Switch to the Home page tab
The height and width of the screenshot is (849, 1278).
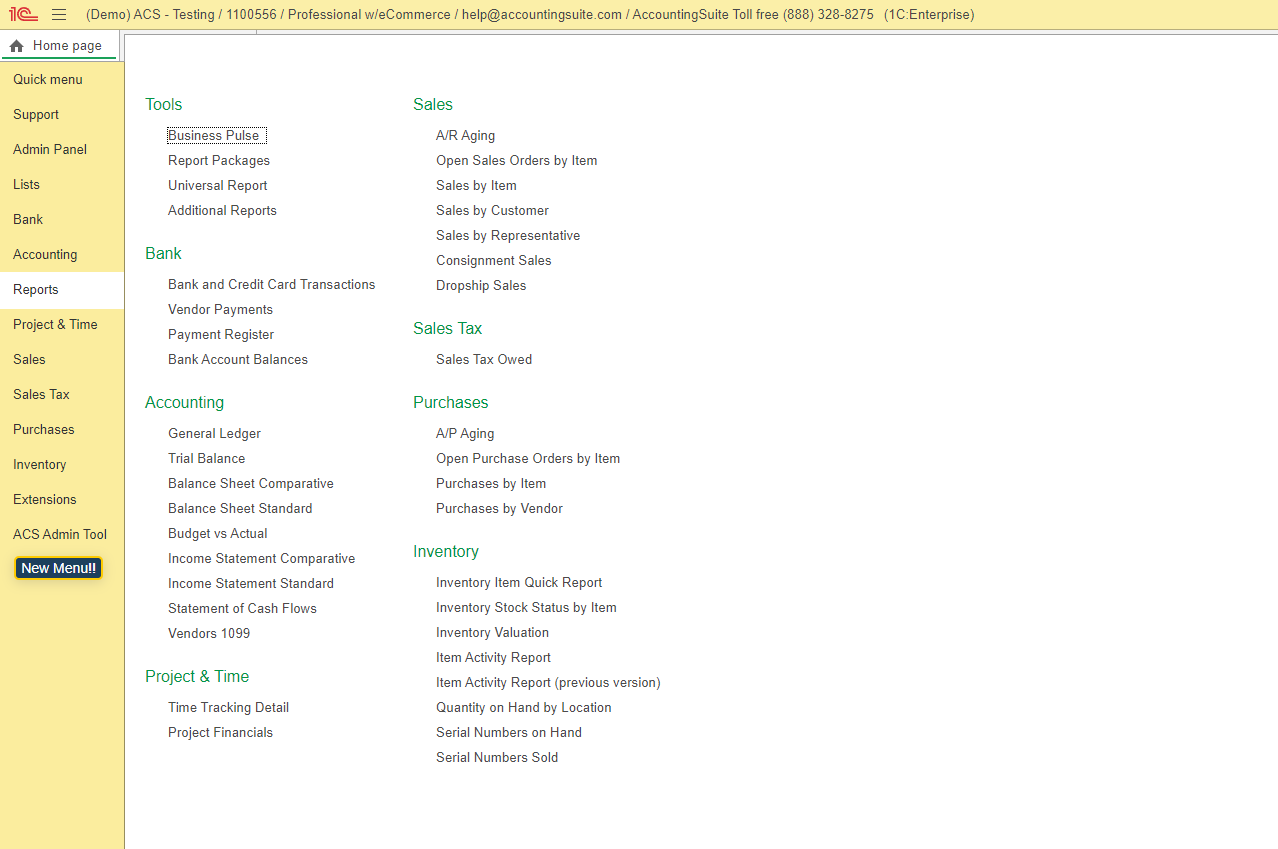coord(59,46)
